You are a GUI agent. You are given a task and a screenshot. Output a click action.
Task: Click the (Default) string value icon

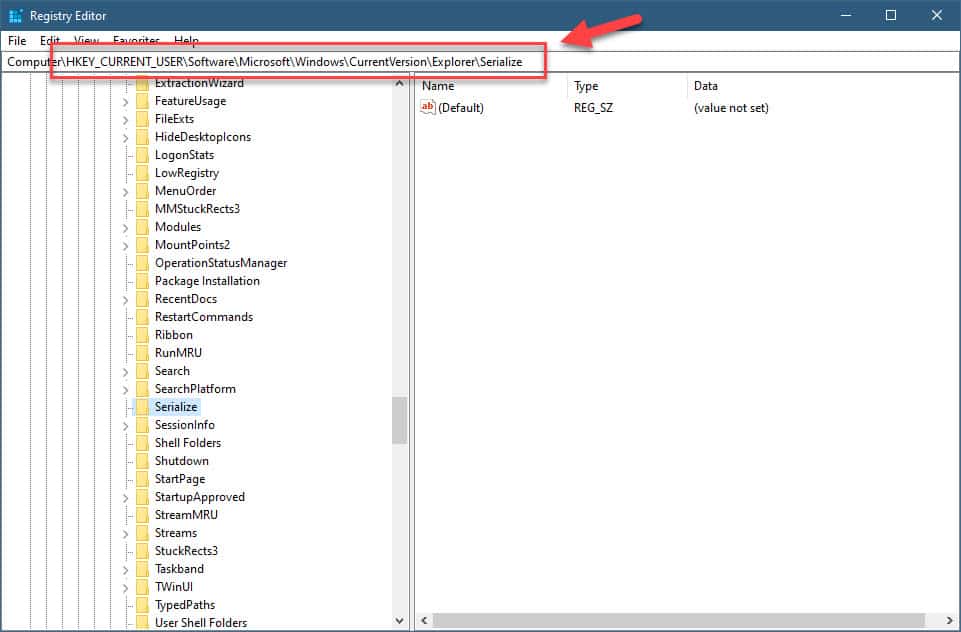click(x=427, y=107)
